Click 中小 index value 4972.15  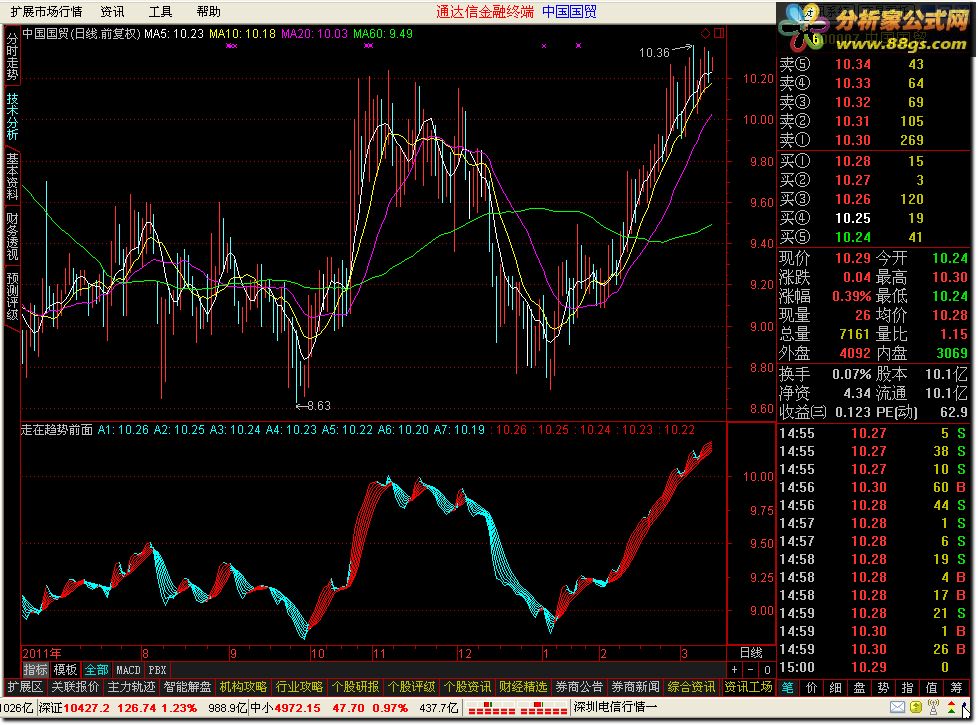click(298, 708)
